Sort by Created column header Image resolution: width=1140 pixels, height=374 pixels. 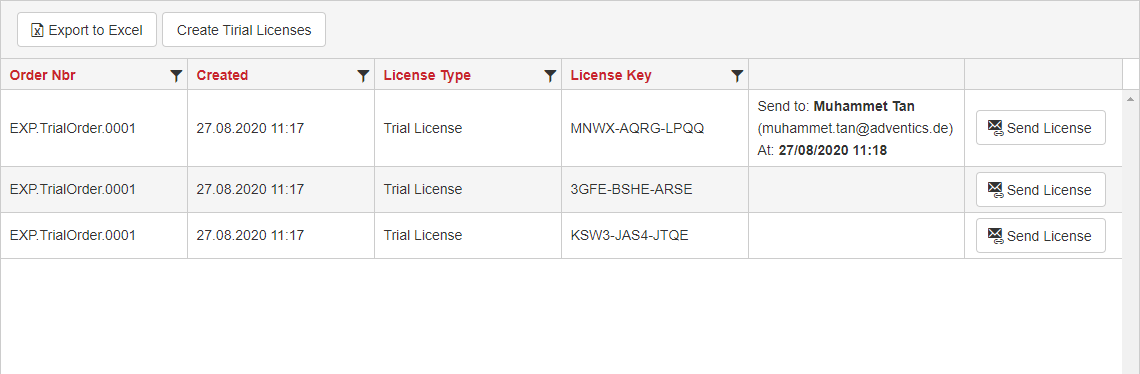[222, 75]
